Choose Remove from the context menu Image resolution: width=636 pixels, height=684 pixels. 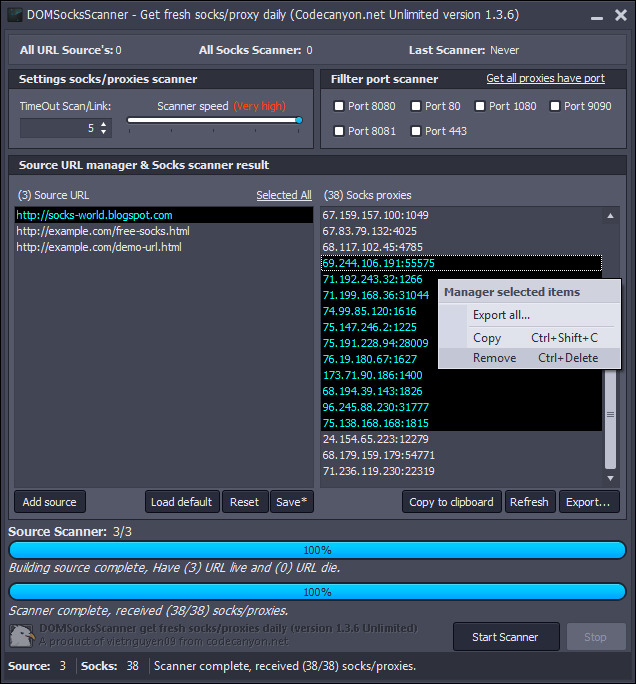[530, 358]
